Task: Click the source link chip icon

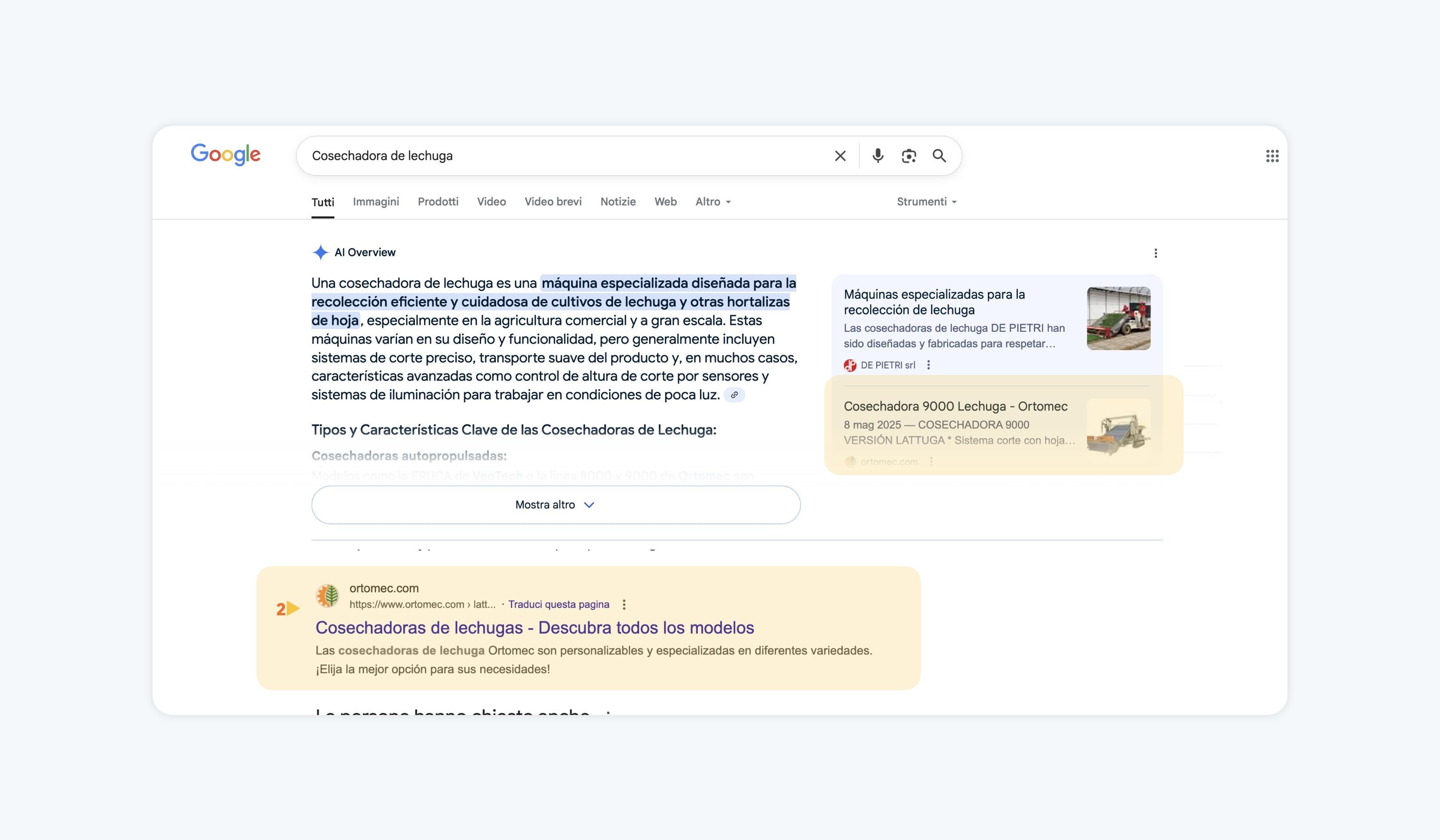Action: [734, 395]
